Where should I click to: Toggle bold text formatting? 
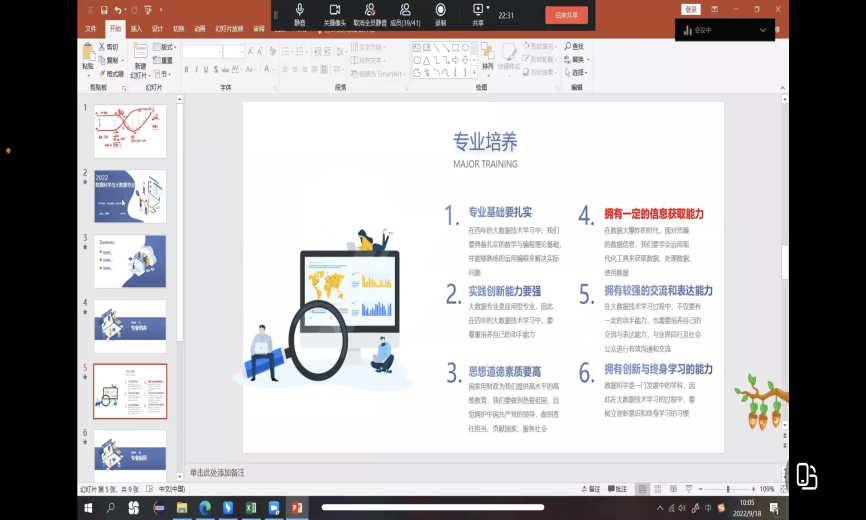pyautogui.click(x=187, y=70)
